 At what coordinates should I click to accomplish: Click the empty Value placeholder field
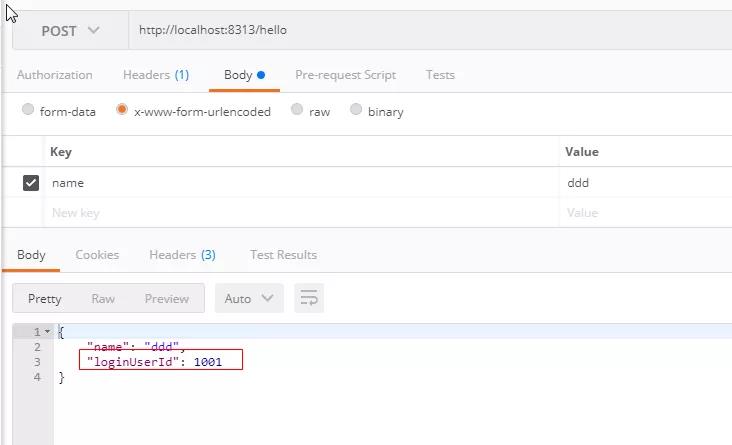646,213
